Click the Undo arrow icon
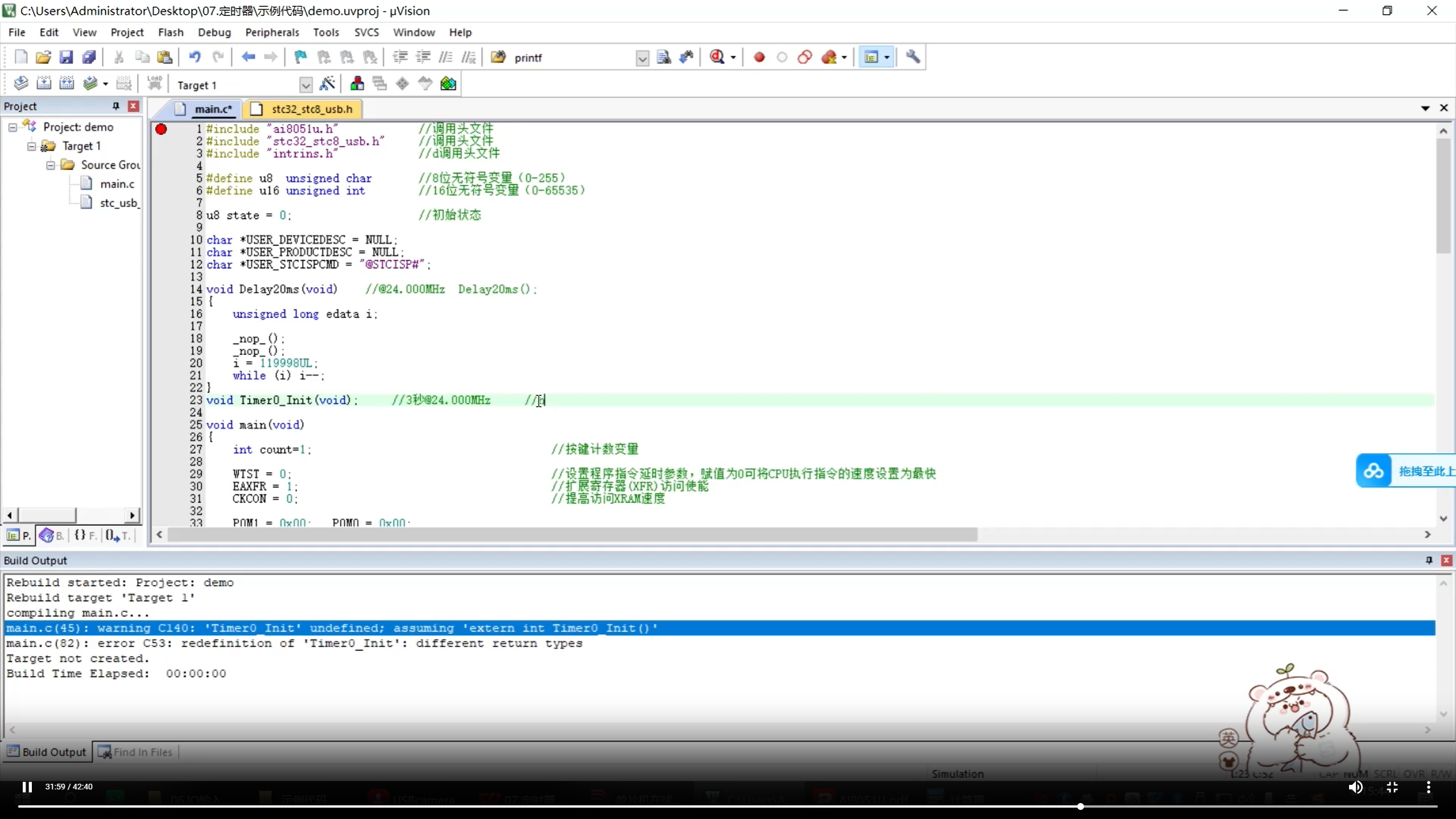The width and height of the screenshot is (1456, 819). pos(195,57)
